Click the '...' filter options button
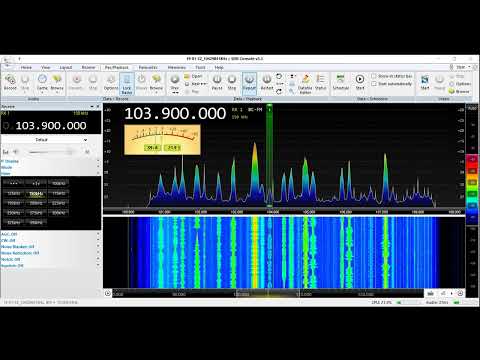 [x=14, y=183]
